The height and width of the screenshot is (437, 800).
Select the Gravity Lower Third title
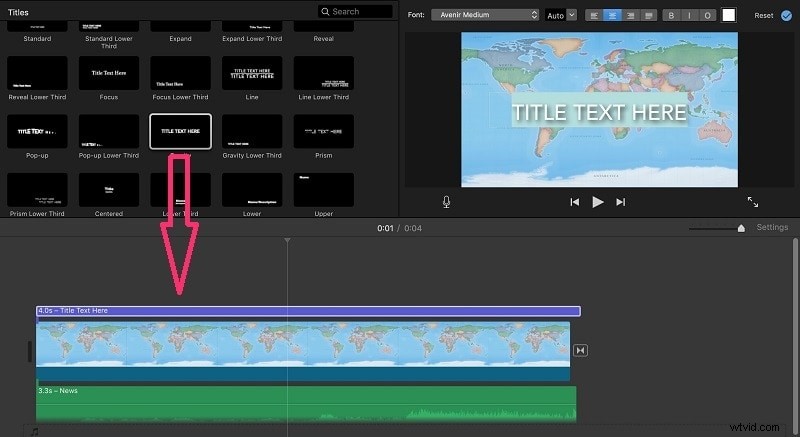click(x=252, y=132)
